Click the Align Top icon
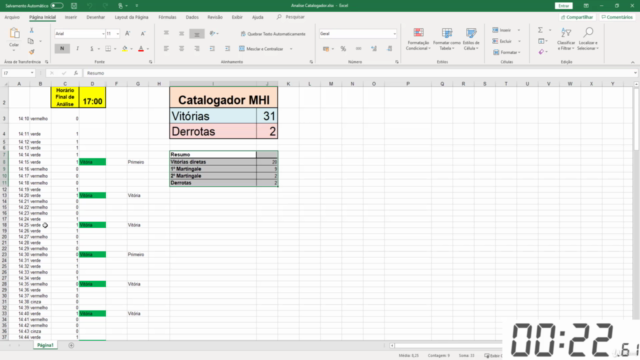 (166, 33)
